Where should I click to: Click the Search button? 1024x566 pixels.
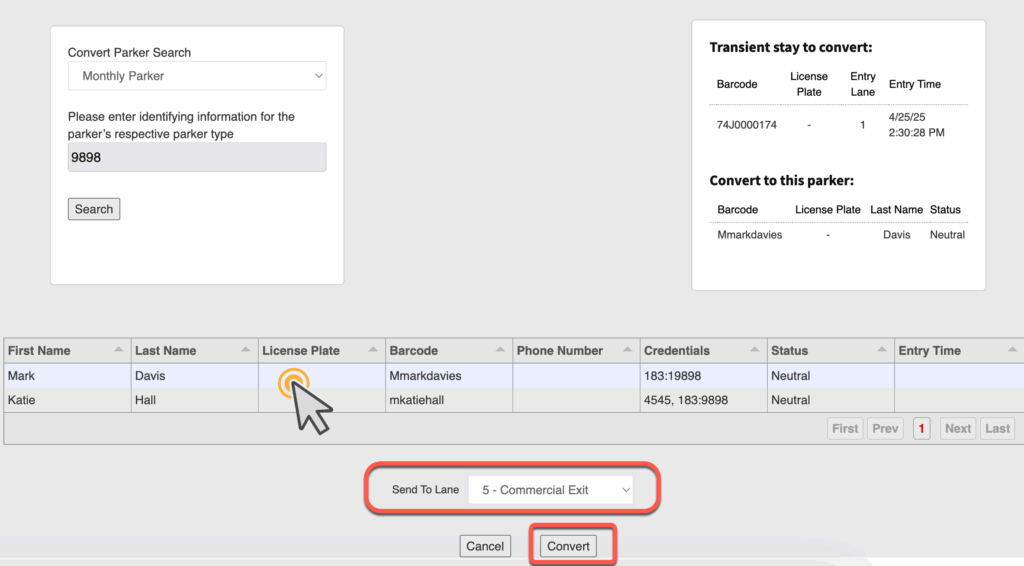94,209
